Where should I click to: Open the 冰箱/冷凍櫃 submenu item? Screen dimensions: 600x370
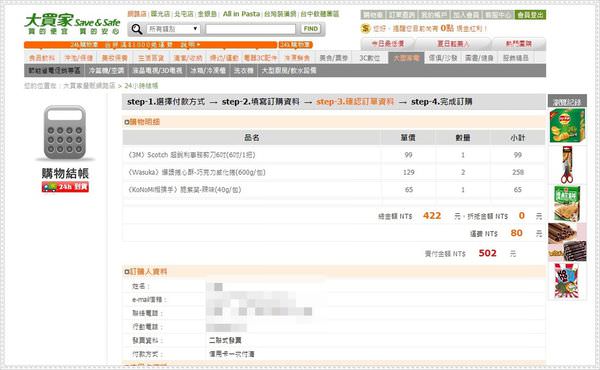coord(208,70)
